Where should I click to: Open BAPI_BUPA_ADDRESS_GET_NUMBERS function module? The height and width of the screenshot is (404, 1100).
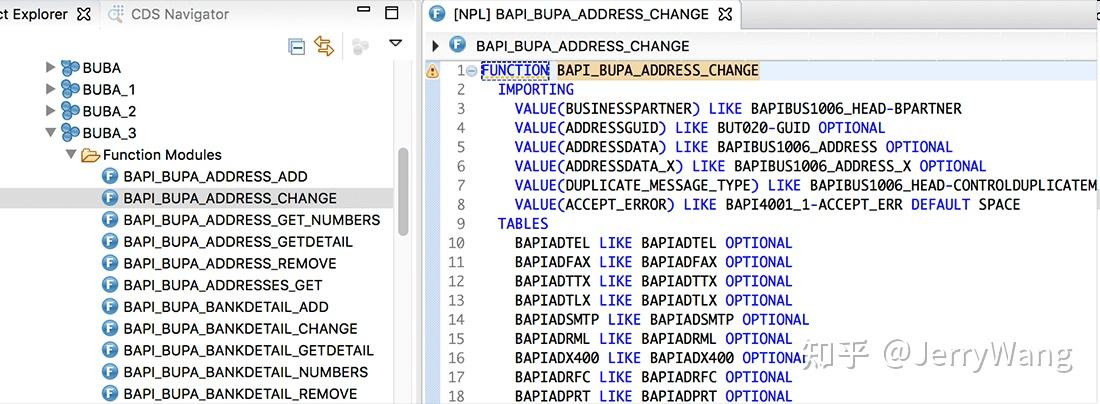(252, 220)
